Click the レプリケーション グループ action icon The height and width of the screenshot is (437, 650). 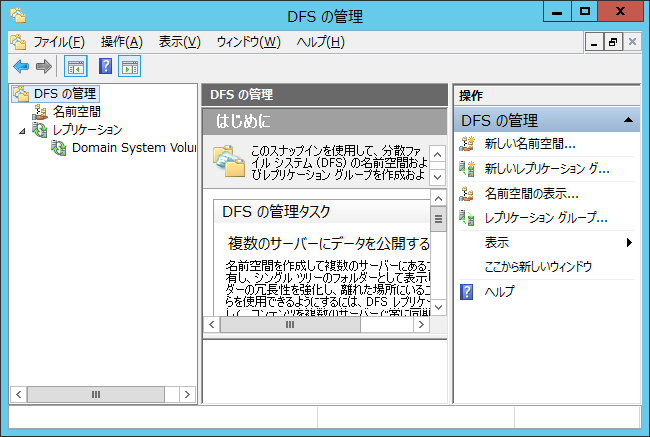click(x=467, y=218)
